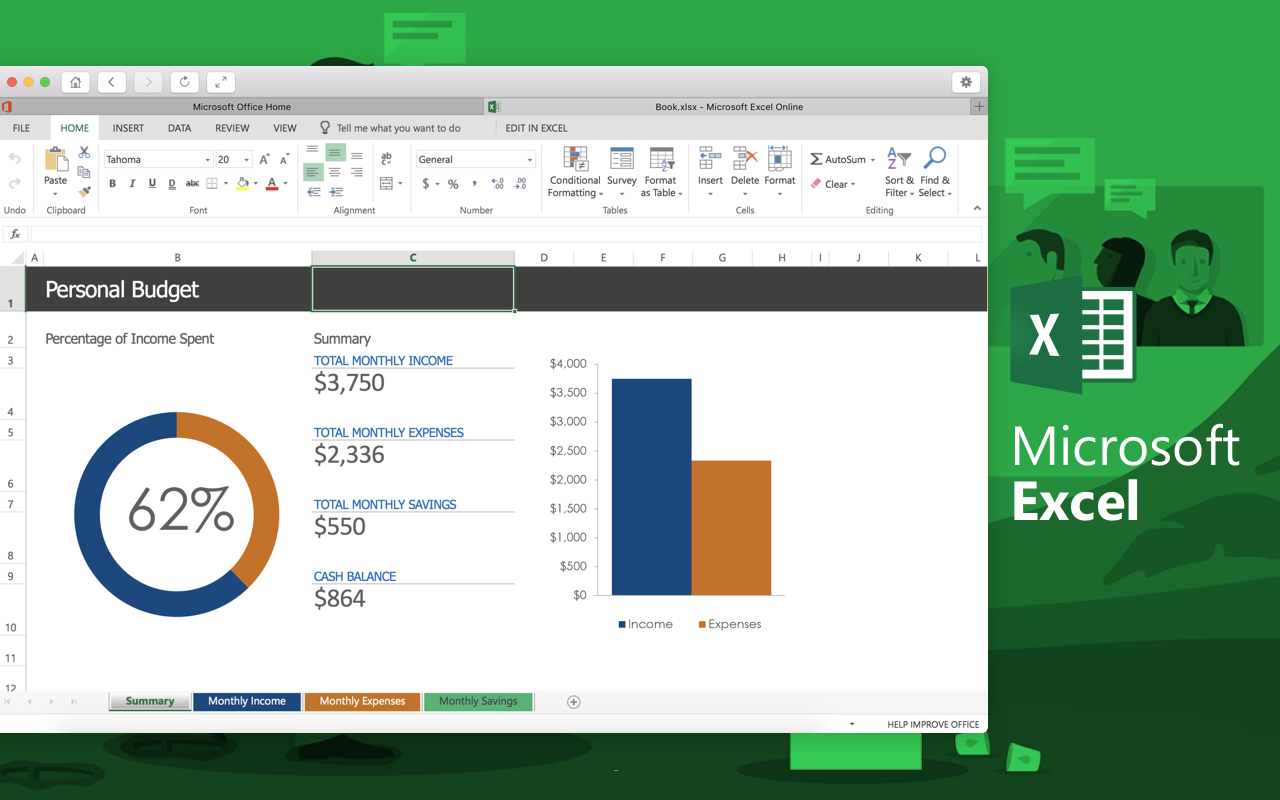The width and height of the screenshot is (1280, 800).
Task: Click the yellow fill color button
Action: pyautogui.click(x=242, y=183)
